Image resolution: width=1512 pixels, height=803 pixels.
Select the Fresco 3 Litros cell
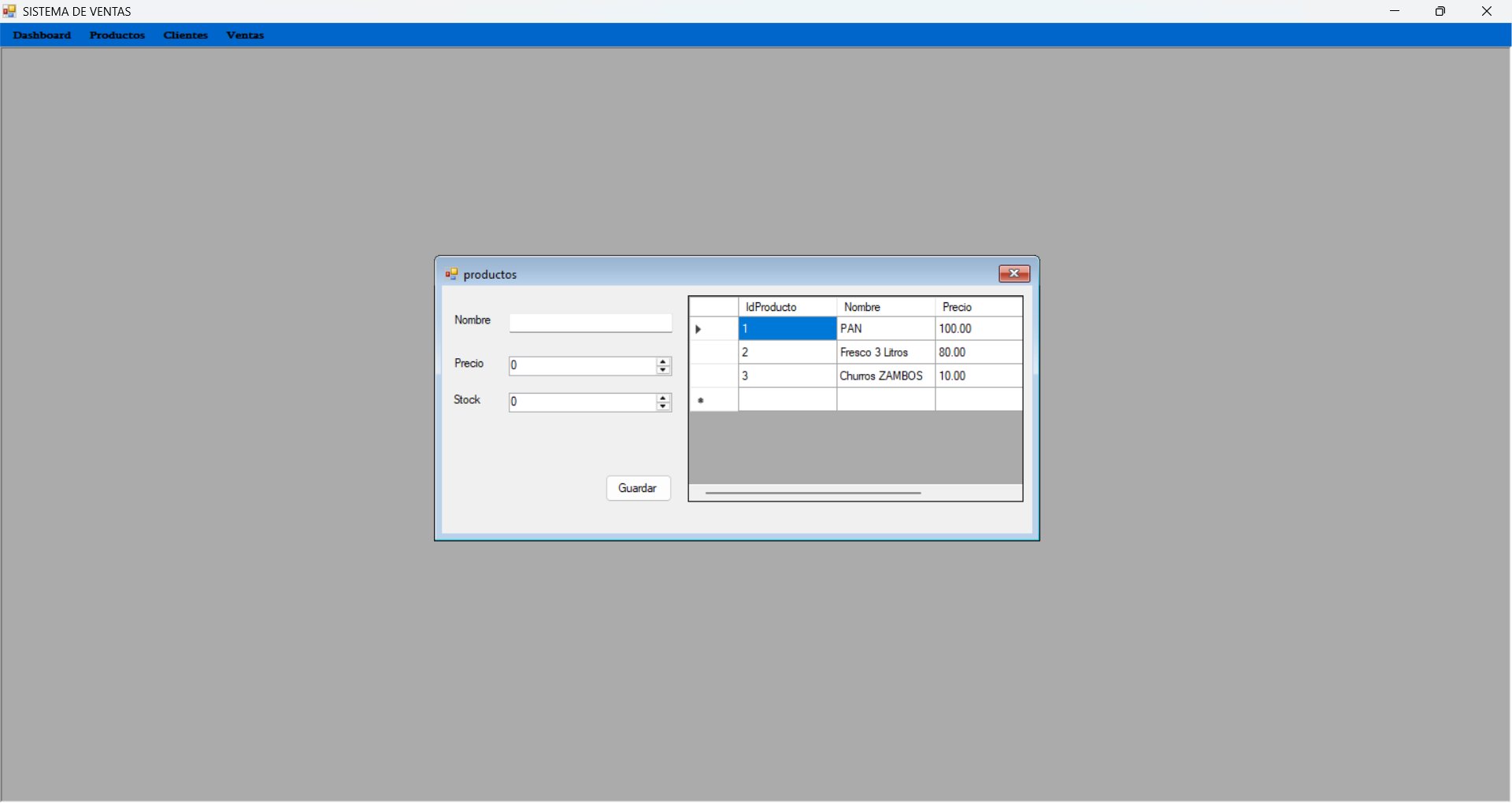click(886, 353)
